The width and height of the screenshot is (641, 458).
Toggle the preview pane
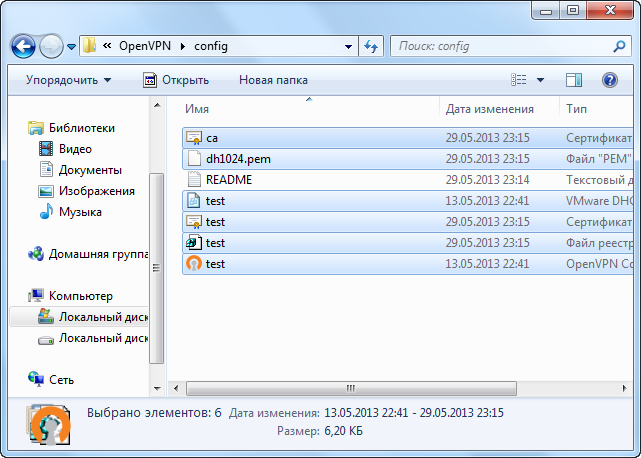tap(574, 80)
